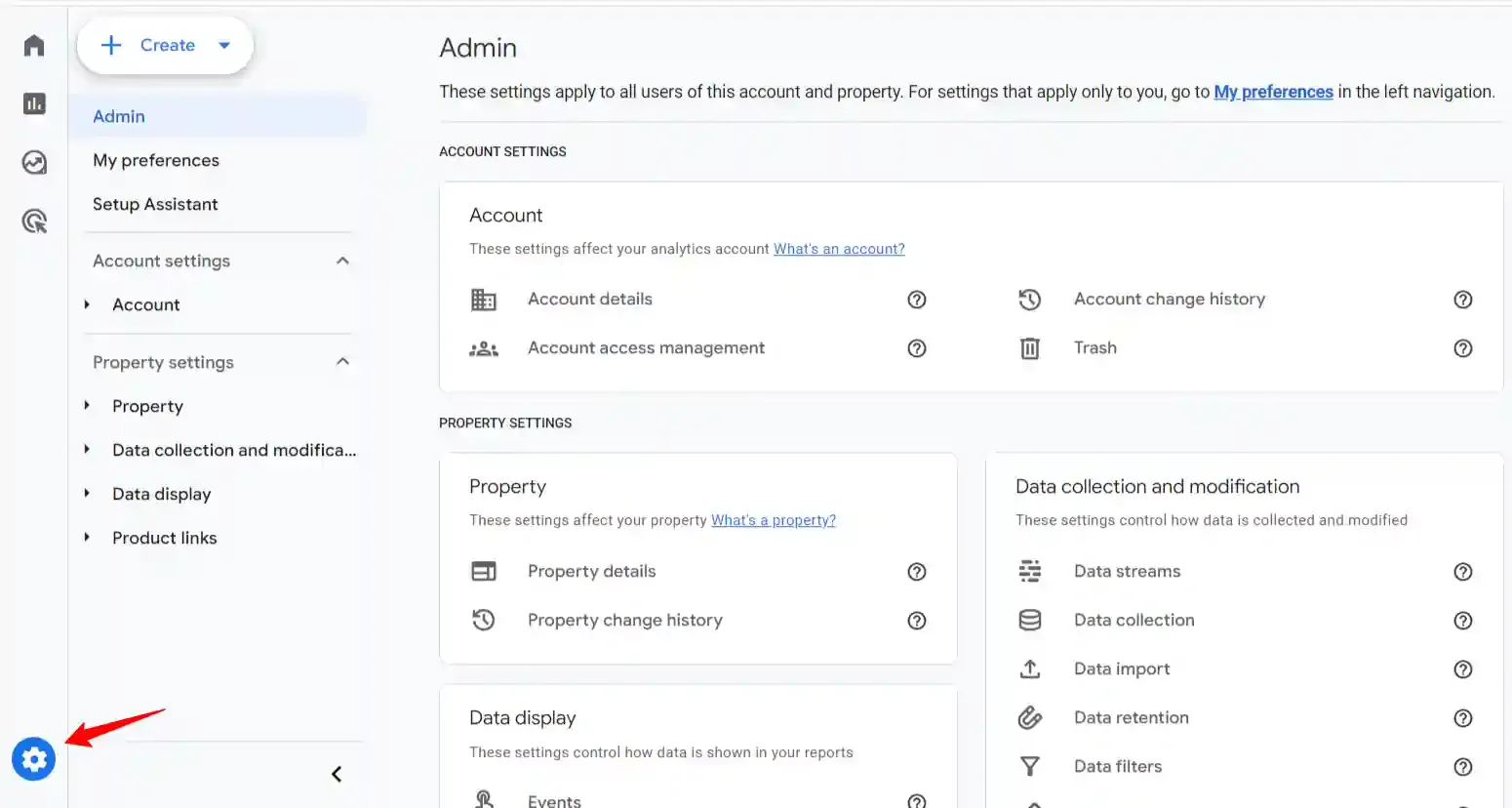The width and height of the screenshot is (1512, 808).
Task: Open Property change history
Action: [x=625, y=620]
